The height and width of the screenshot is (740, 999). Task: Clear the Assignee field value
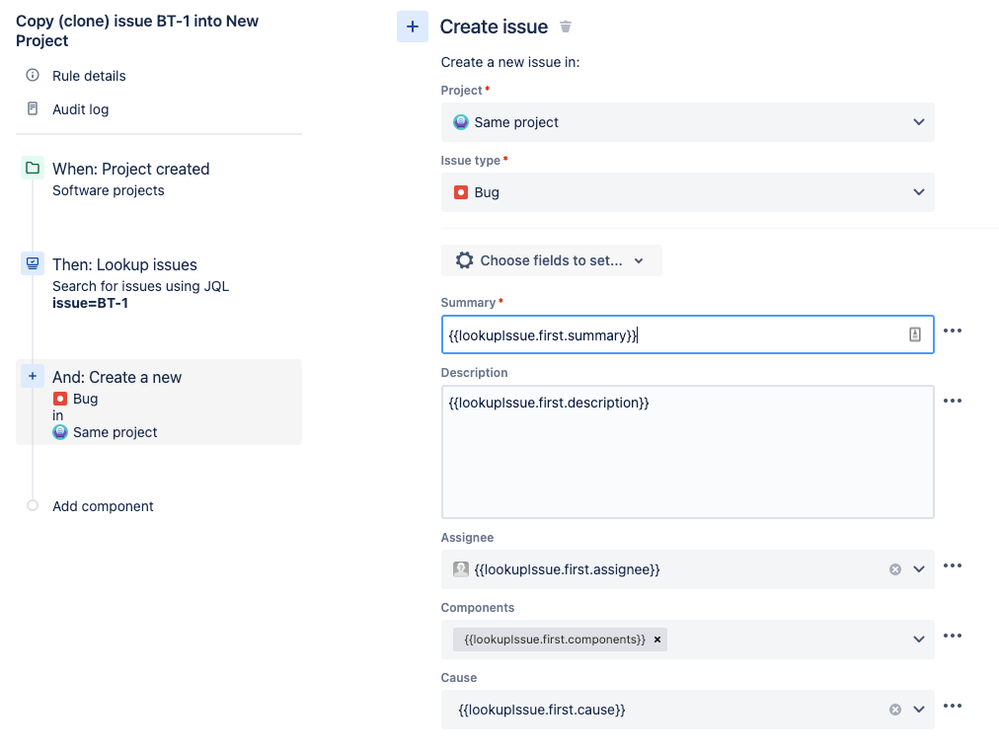point(895,569)
